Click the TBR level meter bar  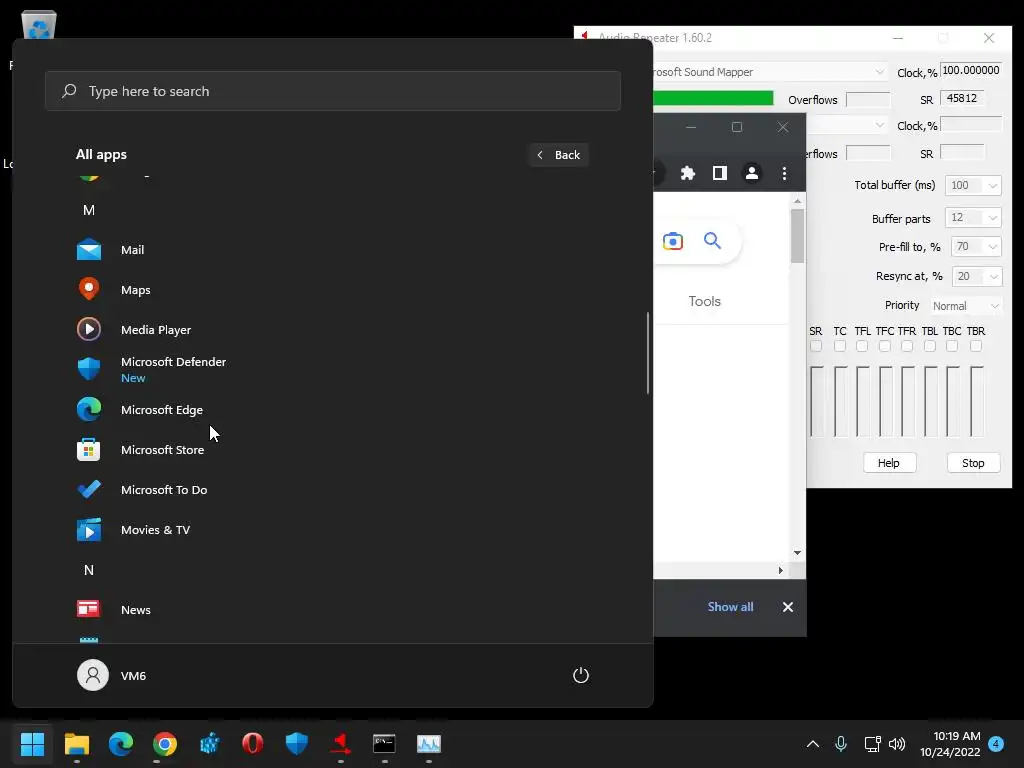coord(976,402)
